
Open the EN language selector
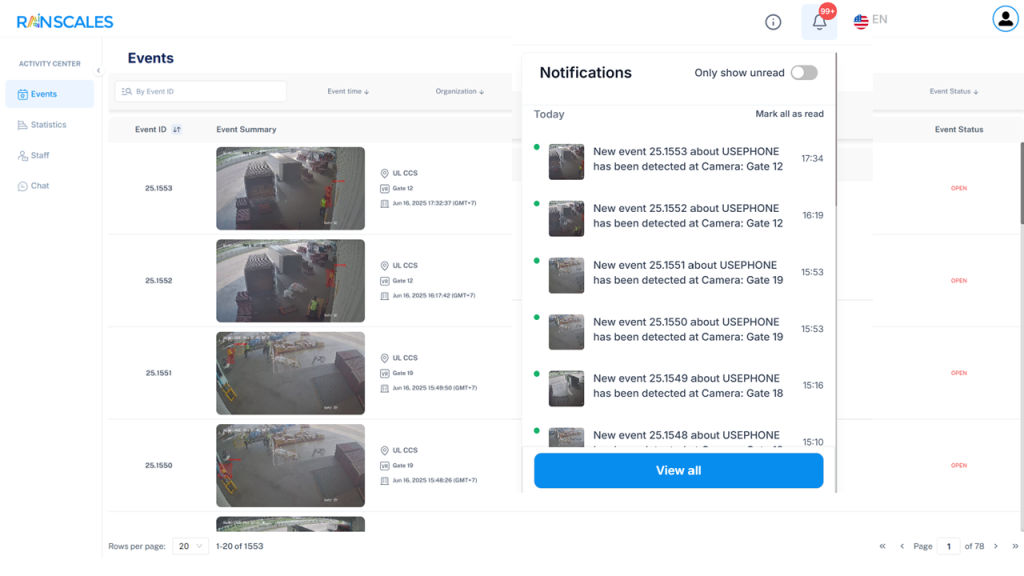(x=870, y=20)
